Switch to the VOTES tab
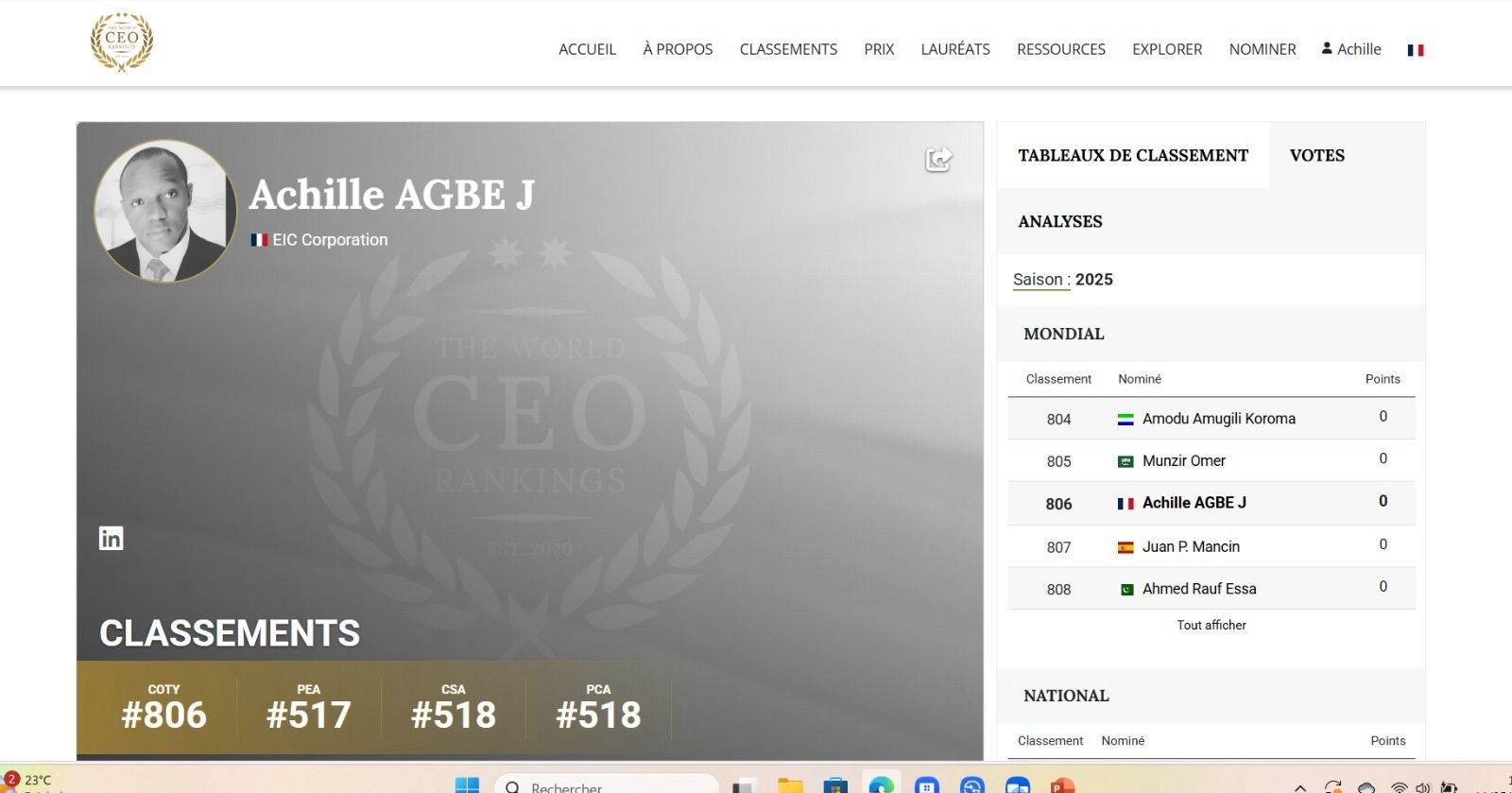 (x=1316, y=156)
